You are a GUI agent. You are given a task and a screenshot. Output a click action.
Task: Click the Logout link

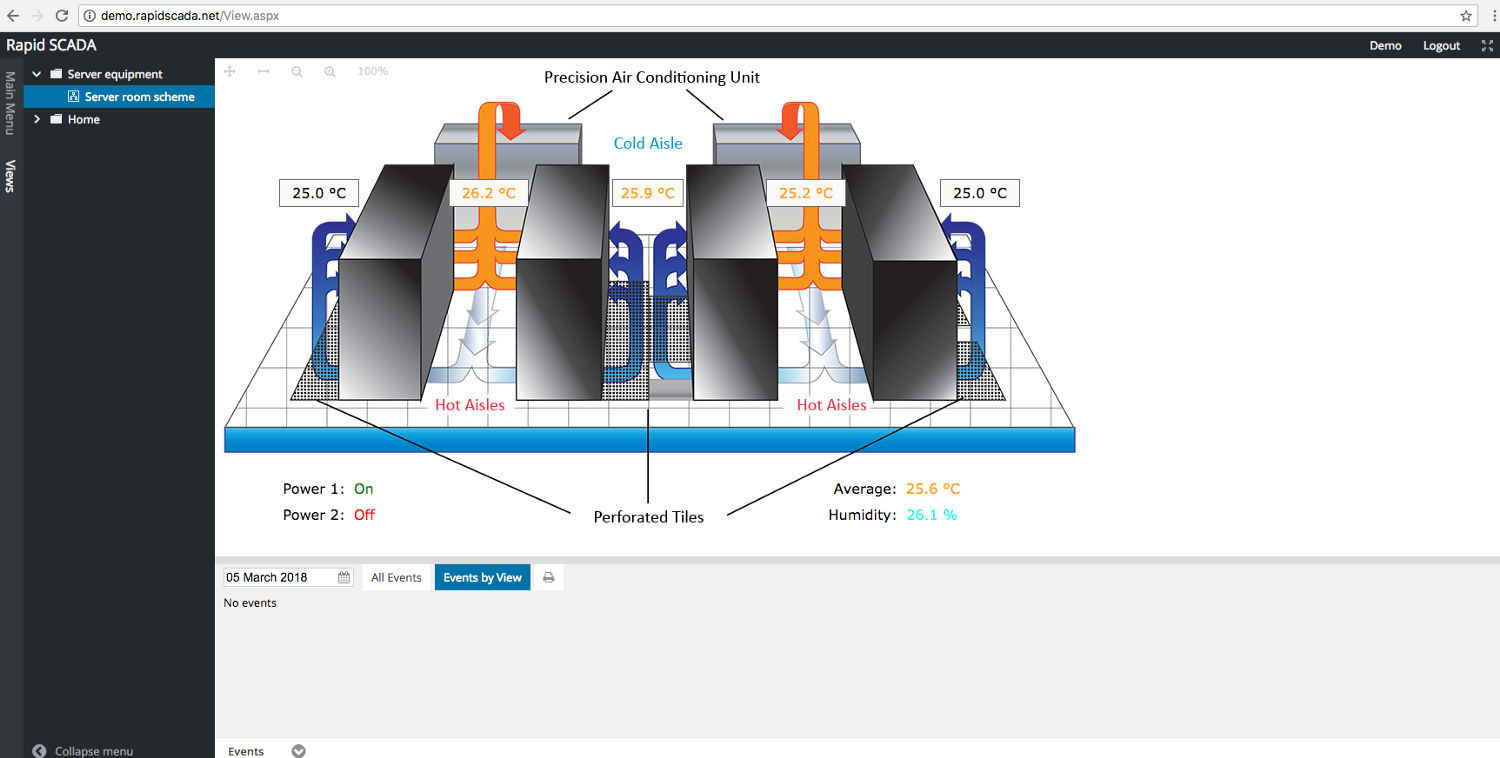point(1440,45)
